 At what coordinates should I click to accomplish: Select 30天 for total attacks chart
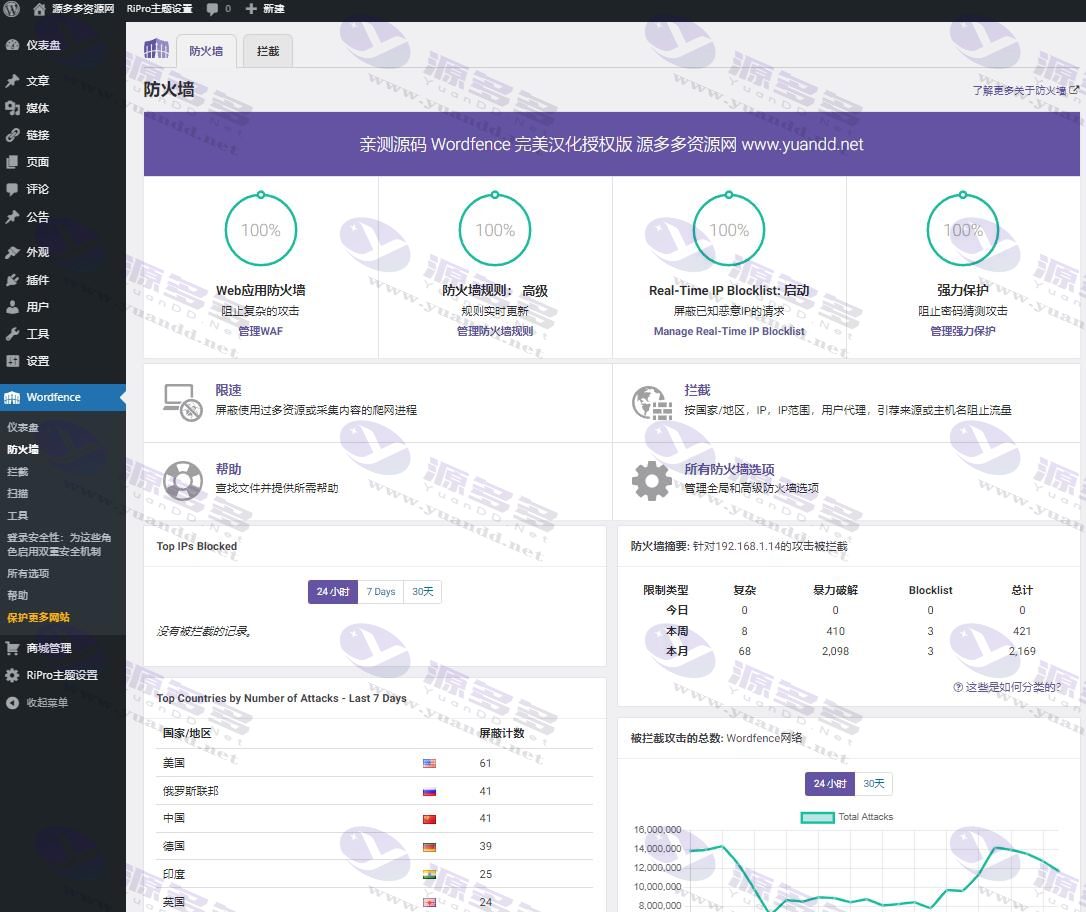point(873,783)
